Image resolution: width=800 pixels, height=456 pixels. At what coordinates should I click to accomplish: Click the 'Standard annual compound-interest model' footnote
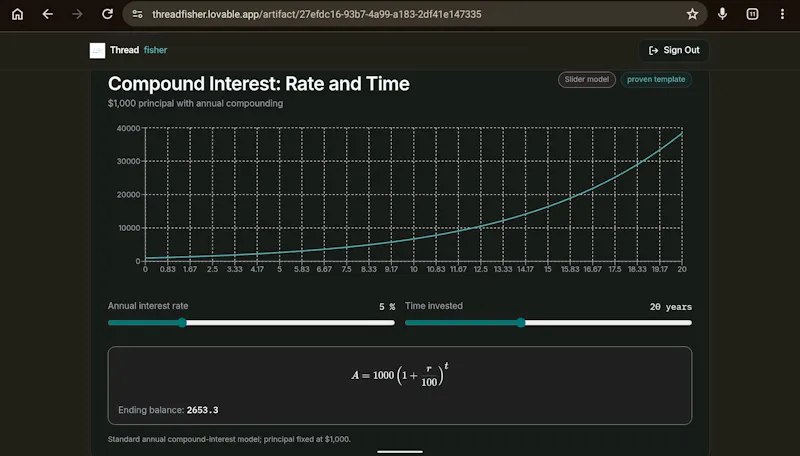(x=229, y=439)
